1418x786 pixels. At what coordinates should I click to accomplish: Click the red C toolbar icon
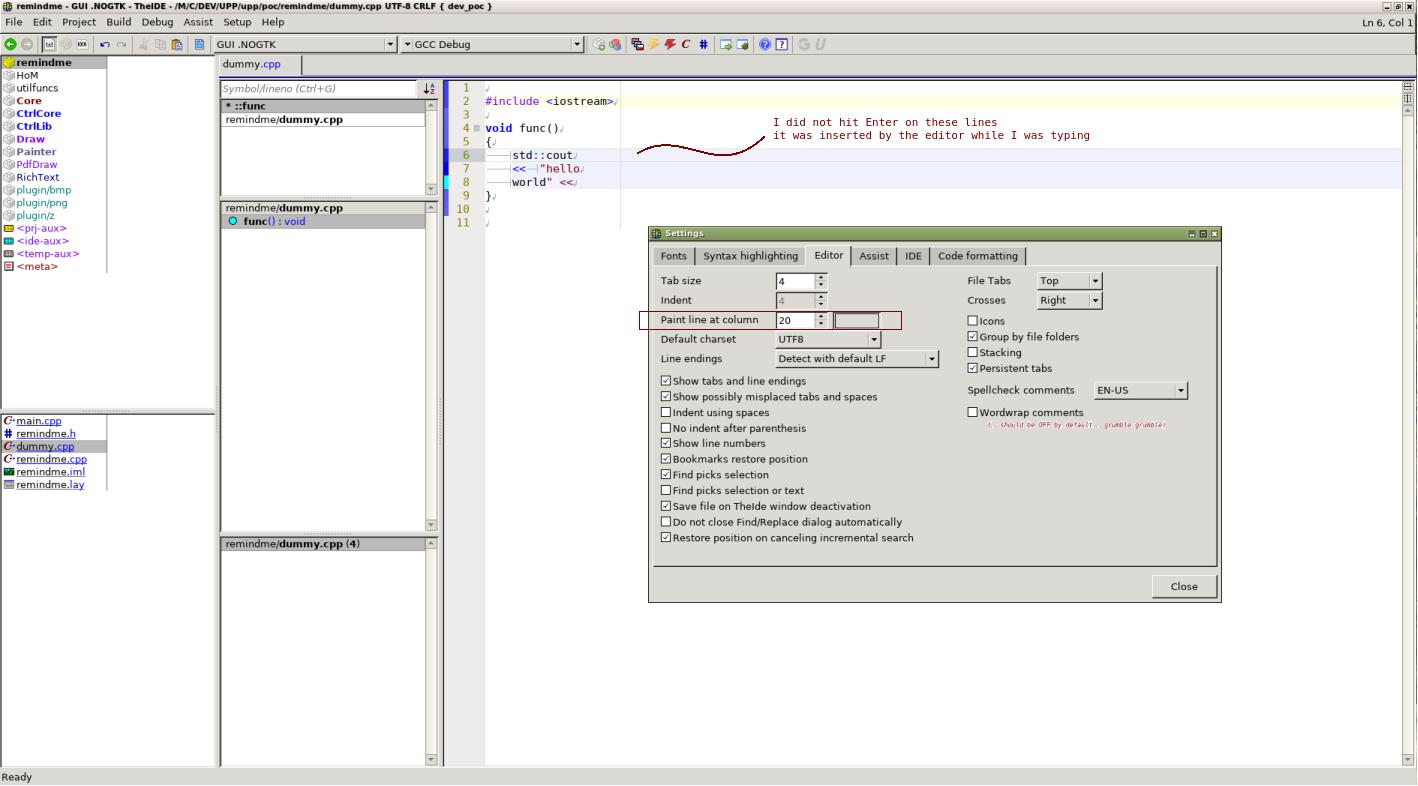[686, 45]
